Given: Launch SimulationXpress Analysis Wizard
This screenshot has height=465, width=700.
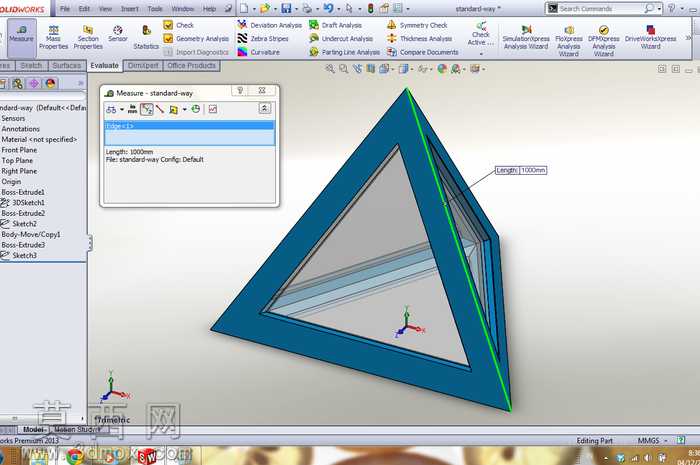Looking at the screenshot, I should click(x=526, y=37).
